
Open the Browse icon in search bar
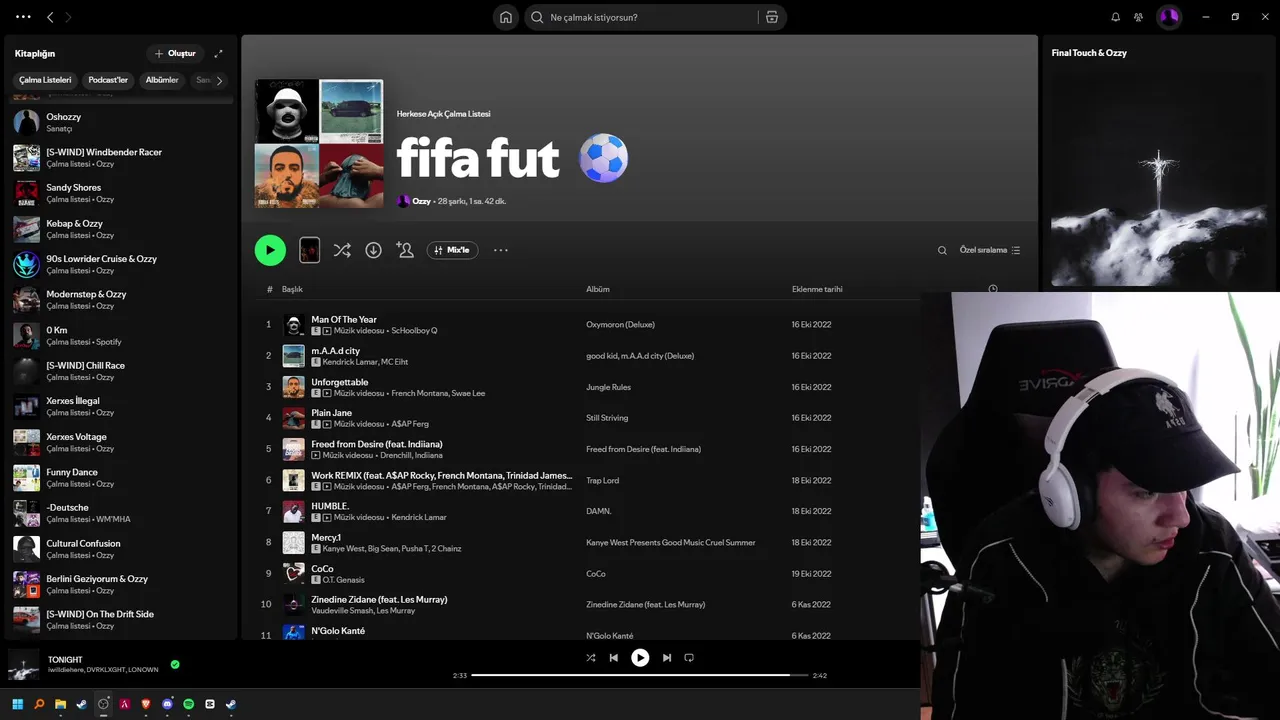[772, 17]
